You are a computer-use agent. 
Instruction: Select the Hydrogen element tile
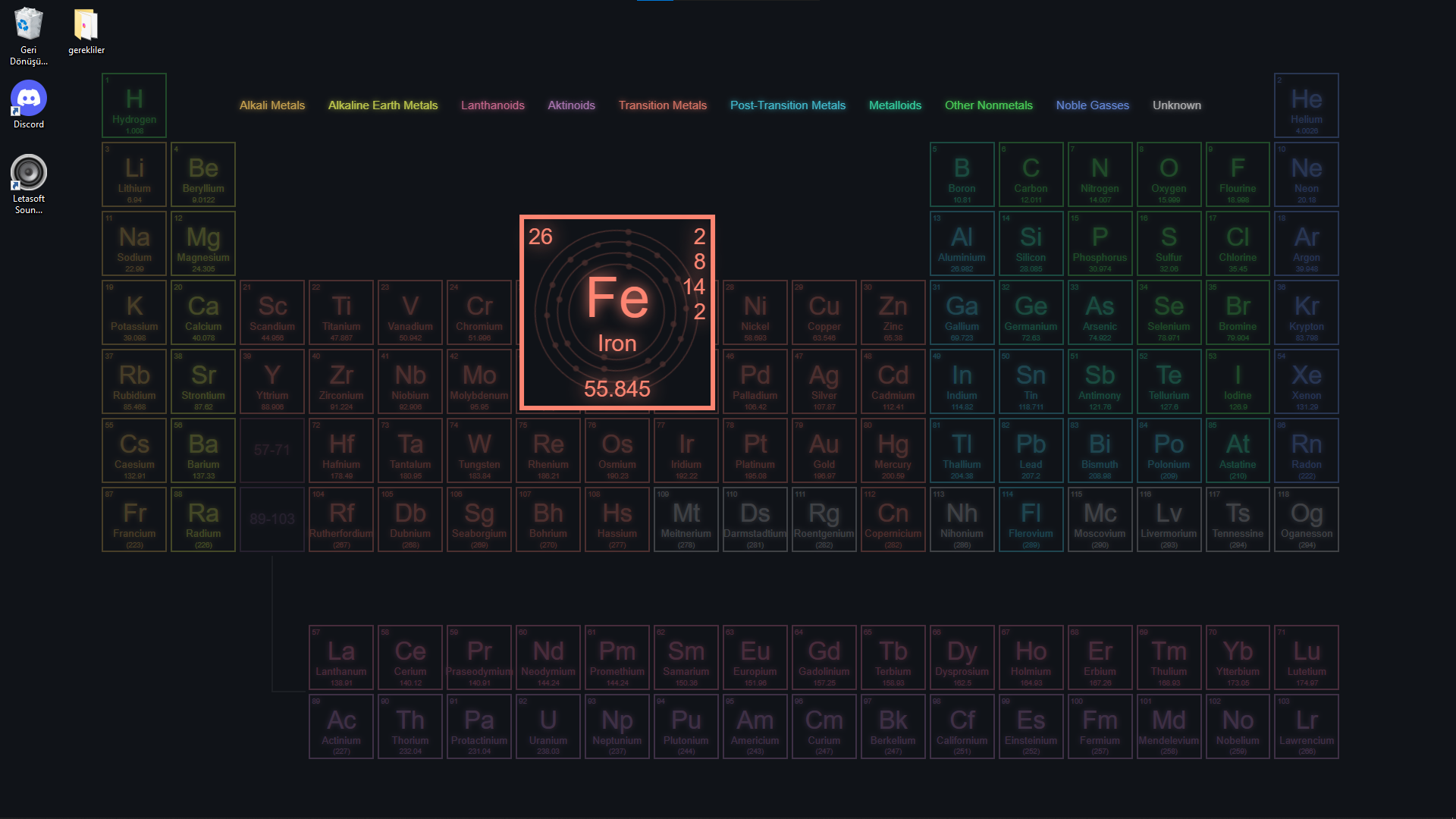134,105
